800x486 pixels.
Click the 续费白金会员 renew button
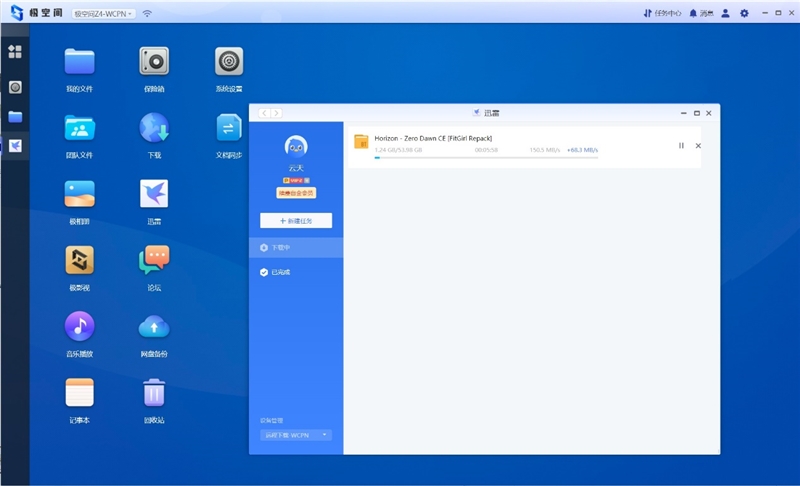click(x=296, y=193)
